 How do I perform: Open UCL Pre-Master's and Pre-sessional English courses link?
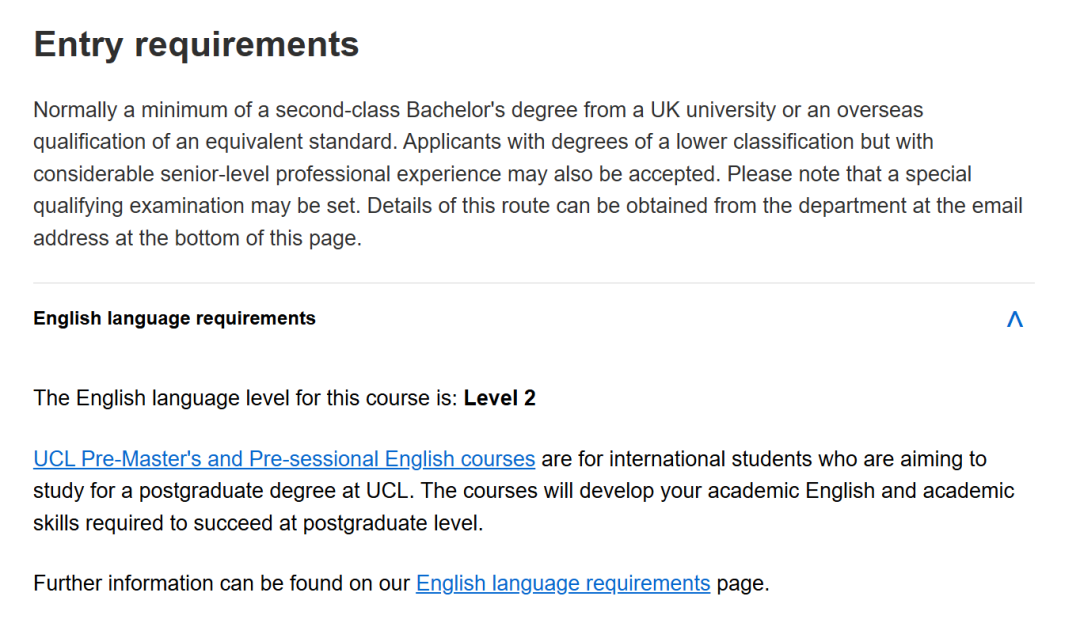coord(284,460)
